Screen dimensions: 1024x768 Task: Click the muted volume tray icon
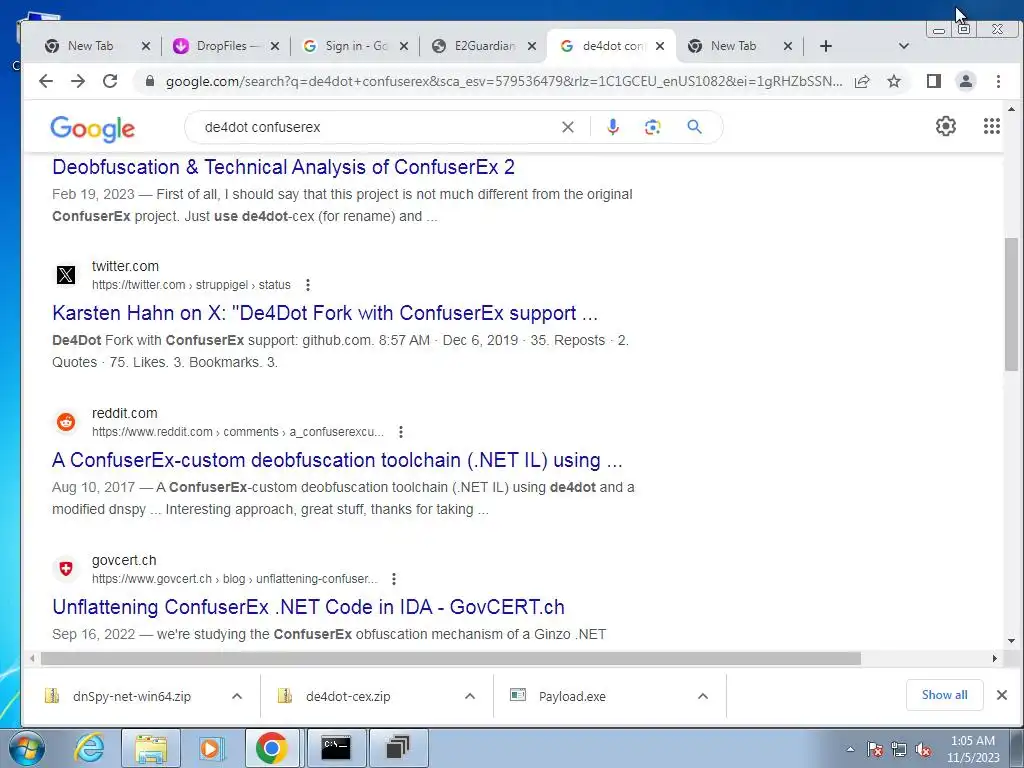pyautogui.click(x=923, y=750)
